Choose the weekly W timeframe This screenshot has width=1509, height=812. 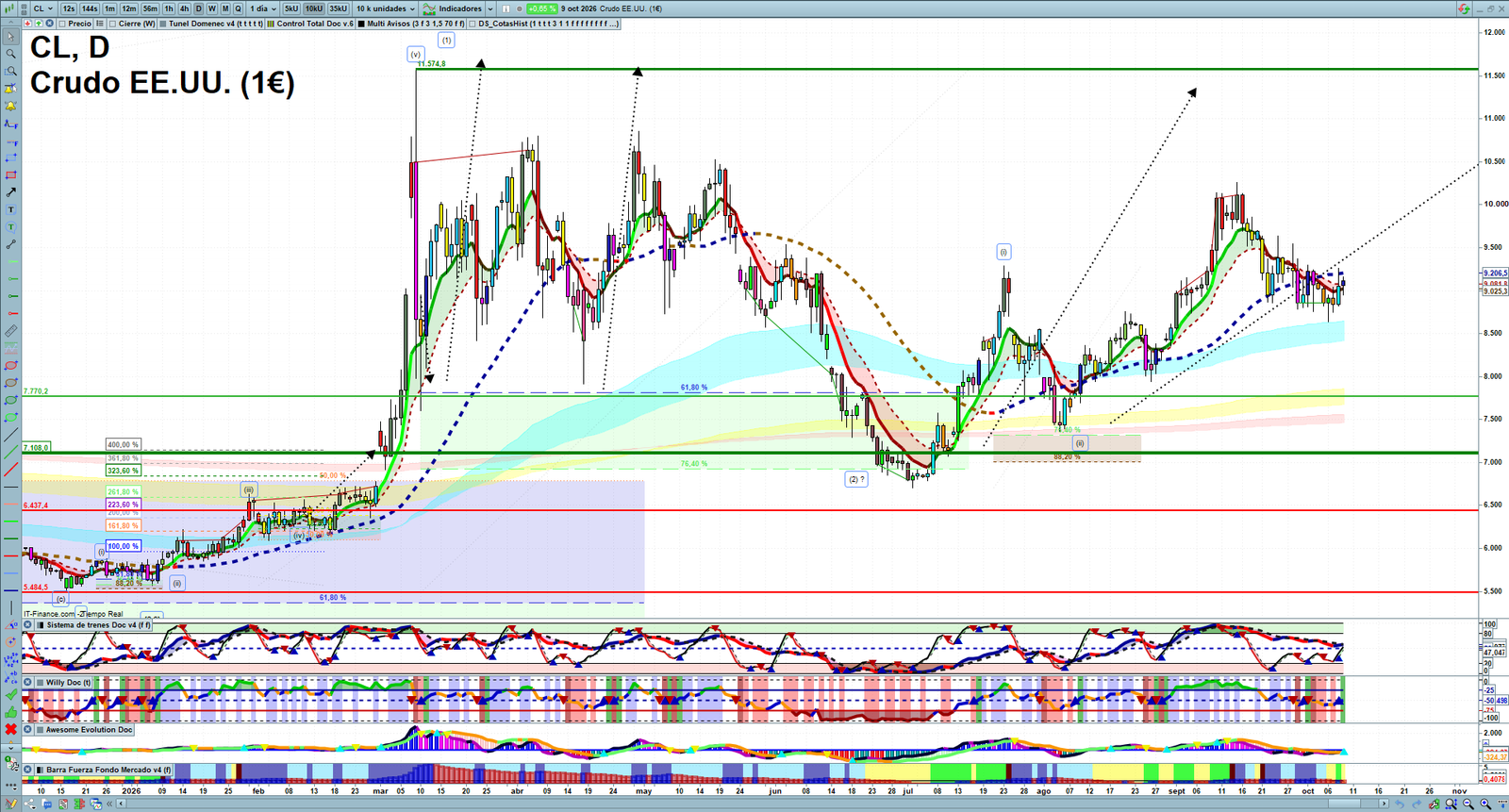(212, 8)
